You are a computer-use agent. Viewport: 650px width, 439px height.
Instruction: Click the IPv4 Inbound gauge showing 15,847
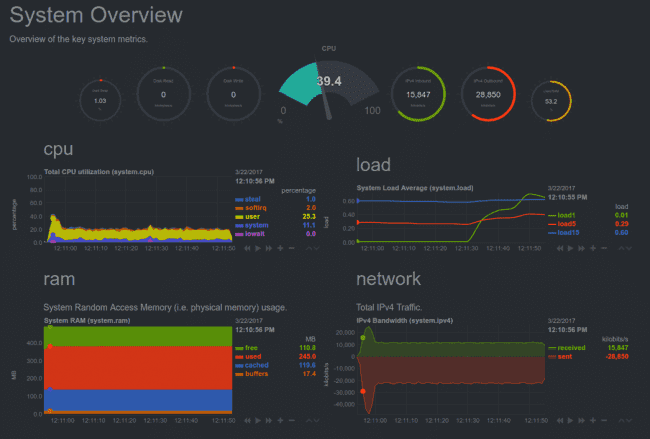click(x=418, y=94)
